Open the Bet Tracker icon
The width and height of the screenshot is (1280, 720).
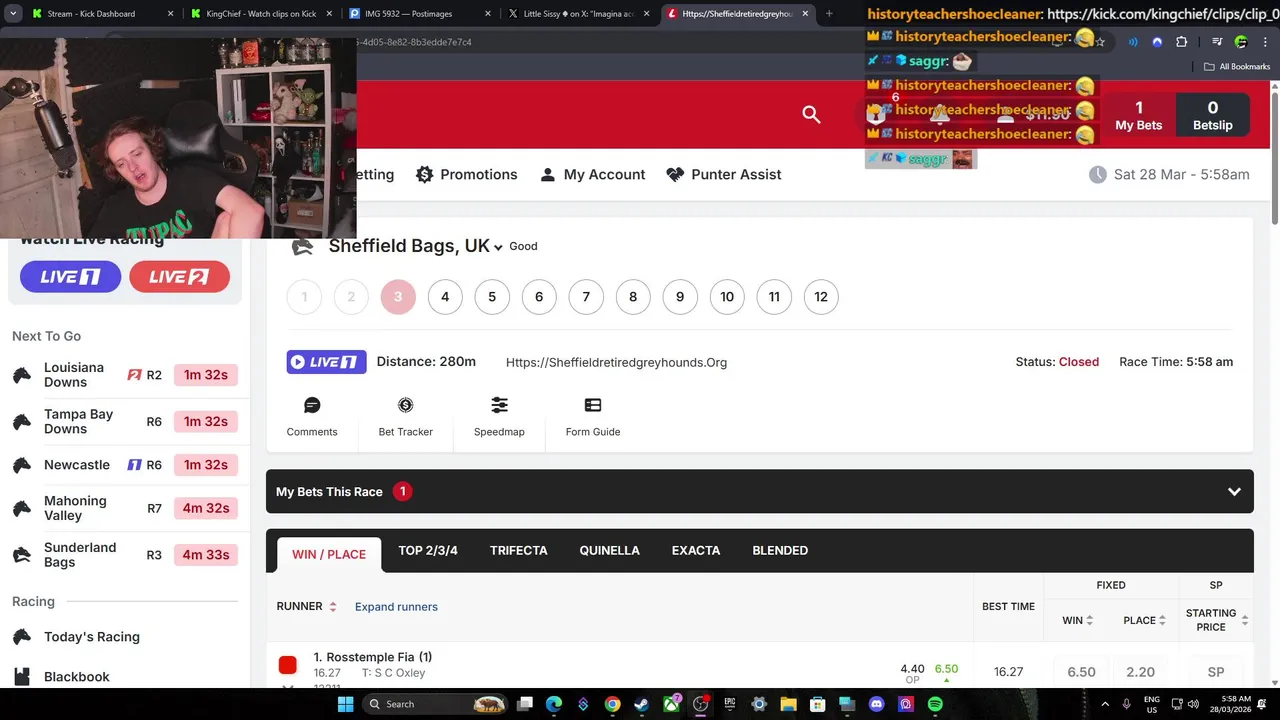tap(405, 405)
